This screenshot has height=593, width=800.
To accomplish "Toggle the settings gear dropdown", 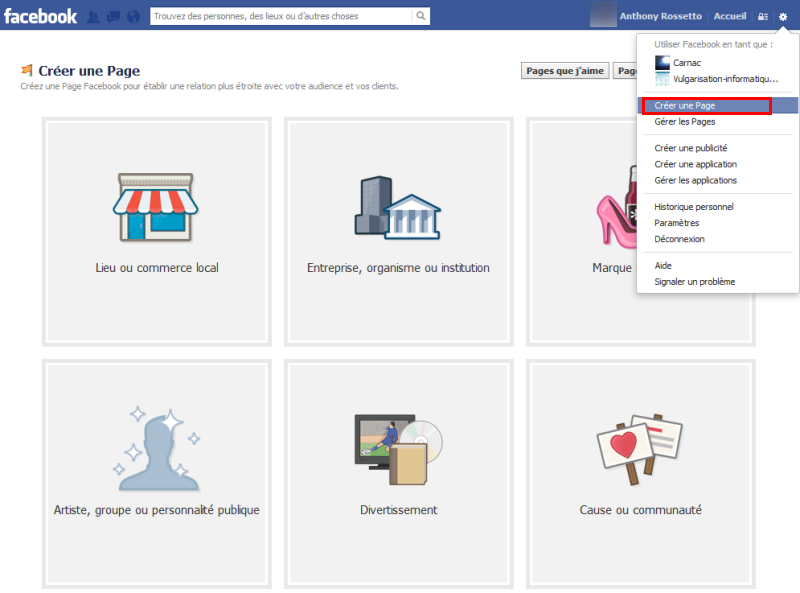I will pos(783,16).
